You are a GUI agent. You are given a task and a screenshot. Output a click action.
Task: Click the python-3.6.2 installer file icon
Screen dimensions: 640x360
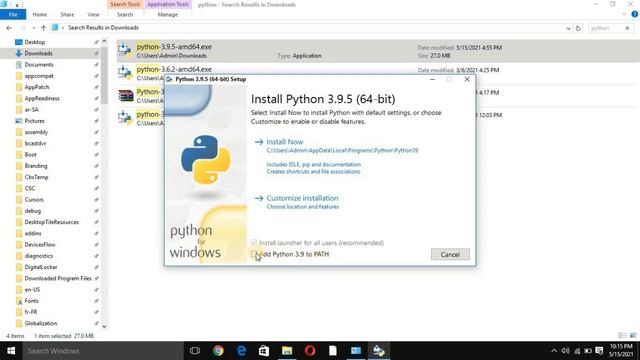[x=125, y=73]
